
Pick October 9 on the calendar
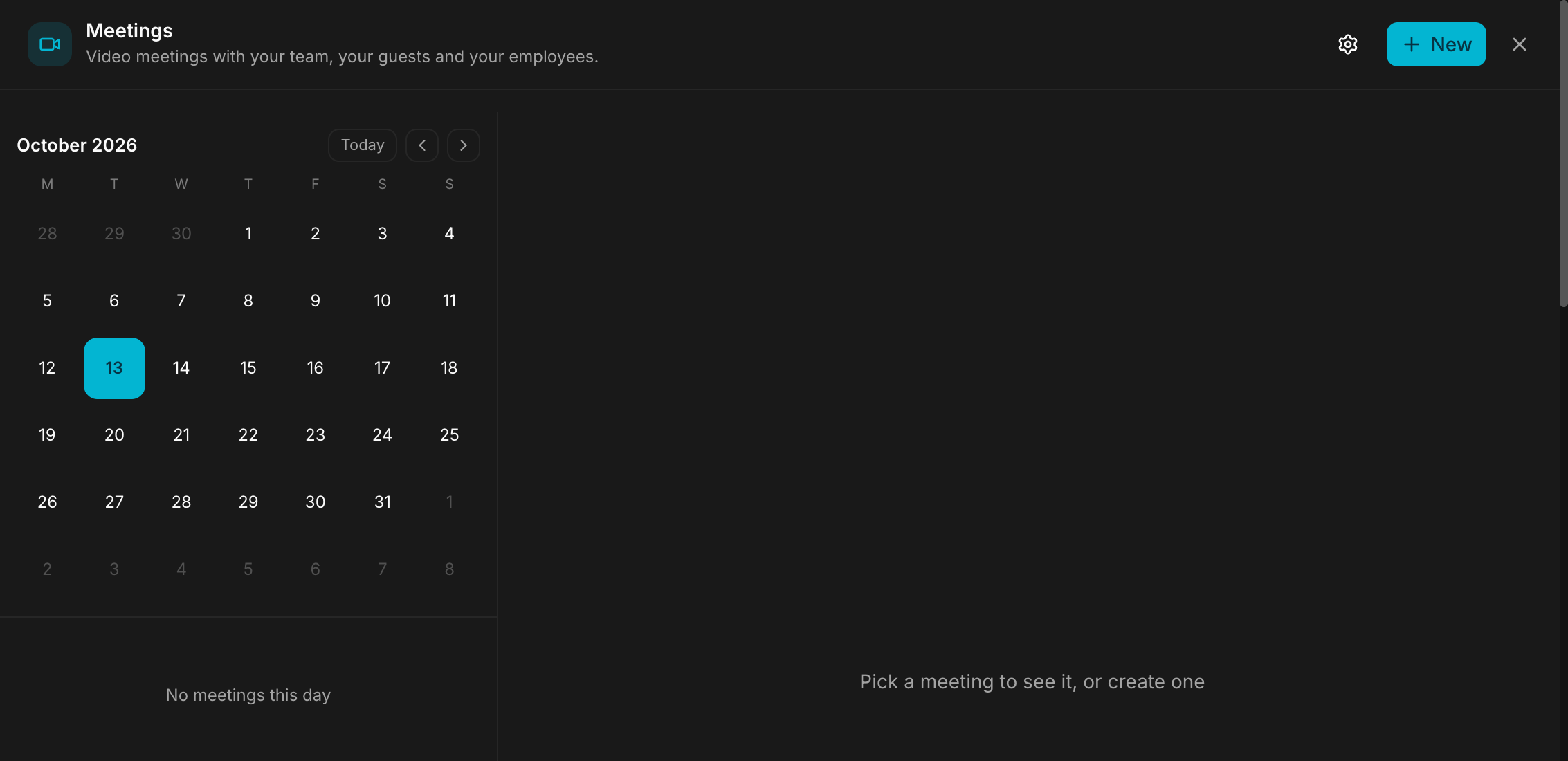coord(316,301)
